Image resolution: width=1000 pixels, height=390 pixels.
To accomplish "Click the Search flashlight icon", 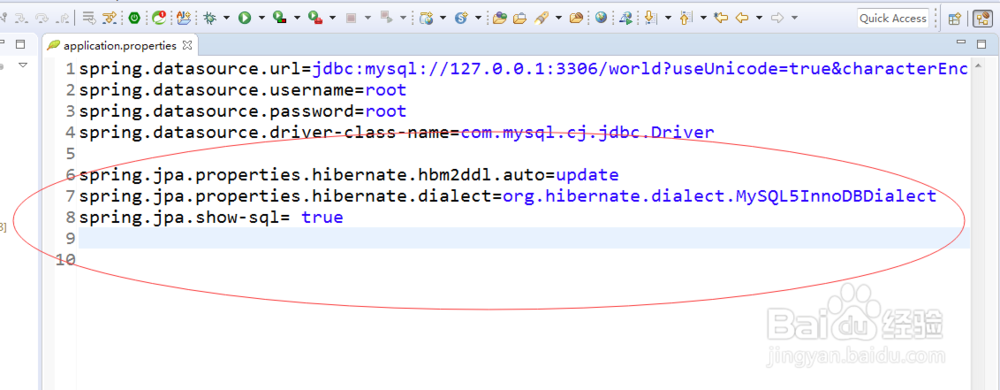I will point(541,18).
